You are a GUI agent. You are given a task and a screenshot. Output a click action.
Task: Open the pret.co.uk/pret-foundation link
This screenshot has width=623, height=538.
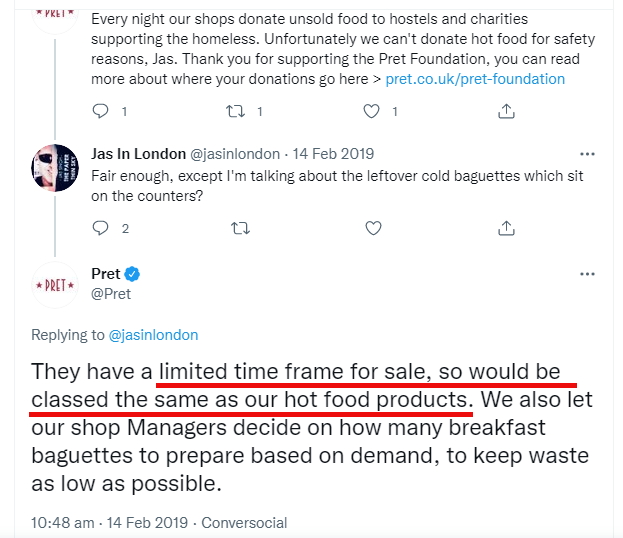475,79
